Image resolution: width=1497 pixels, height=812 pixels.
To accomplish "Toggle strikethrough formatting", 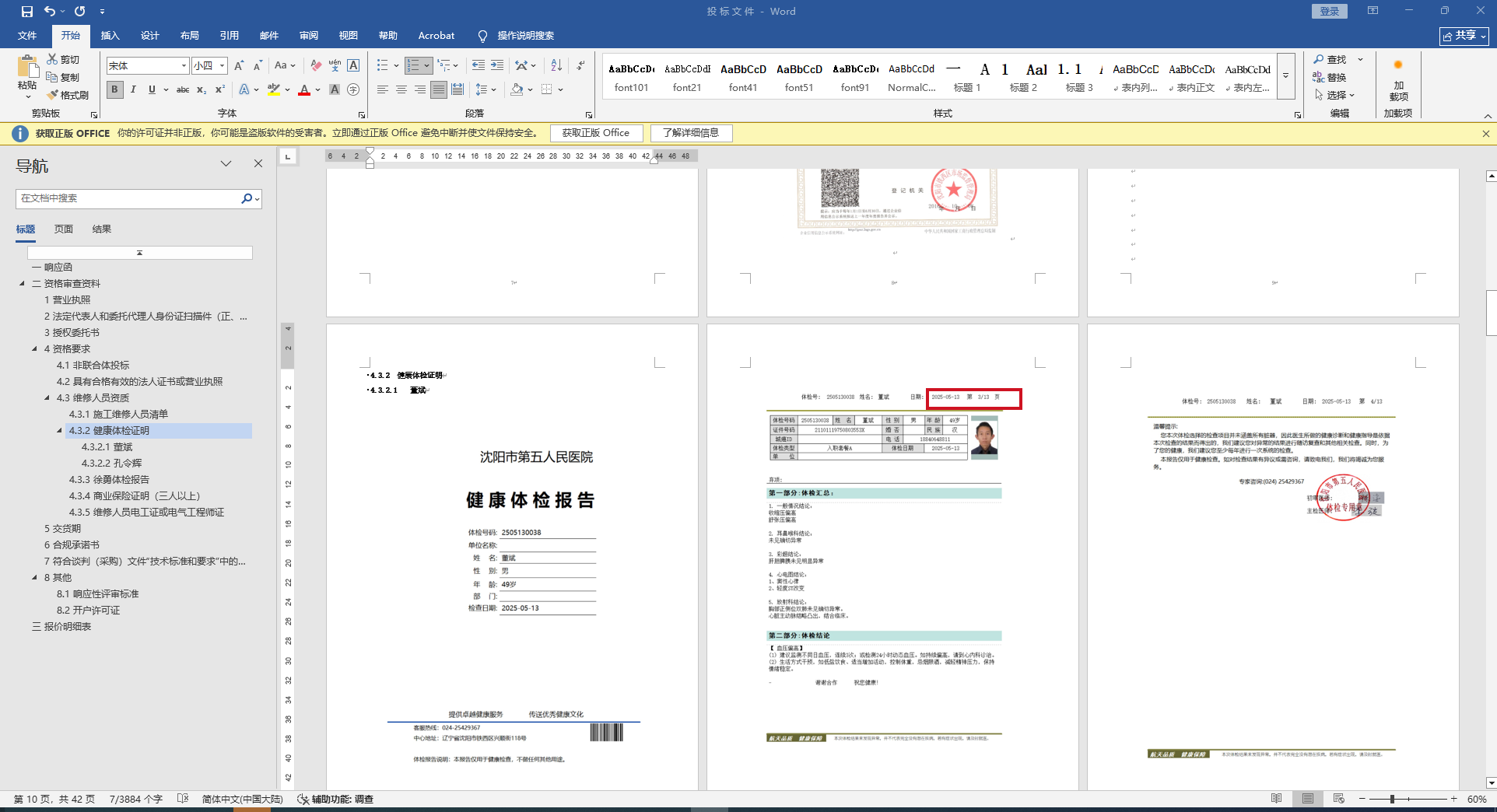I will (183, 89).
